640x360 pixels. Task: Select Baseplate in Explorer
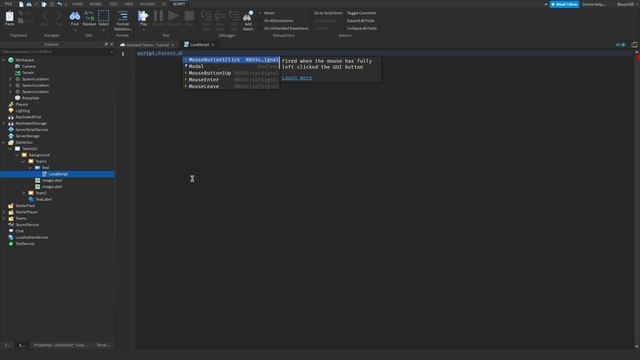point(30,98)
